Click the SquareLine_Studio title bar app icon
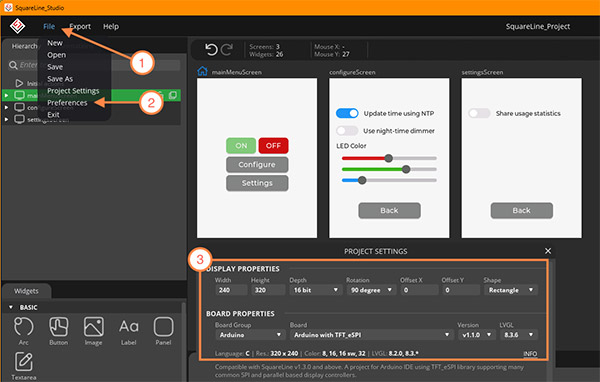Image resolution: width=600 pixels, height=382 pixels. click(x=8, y=8)
